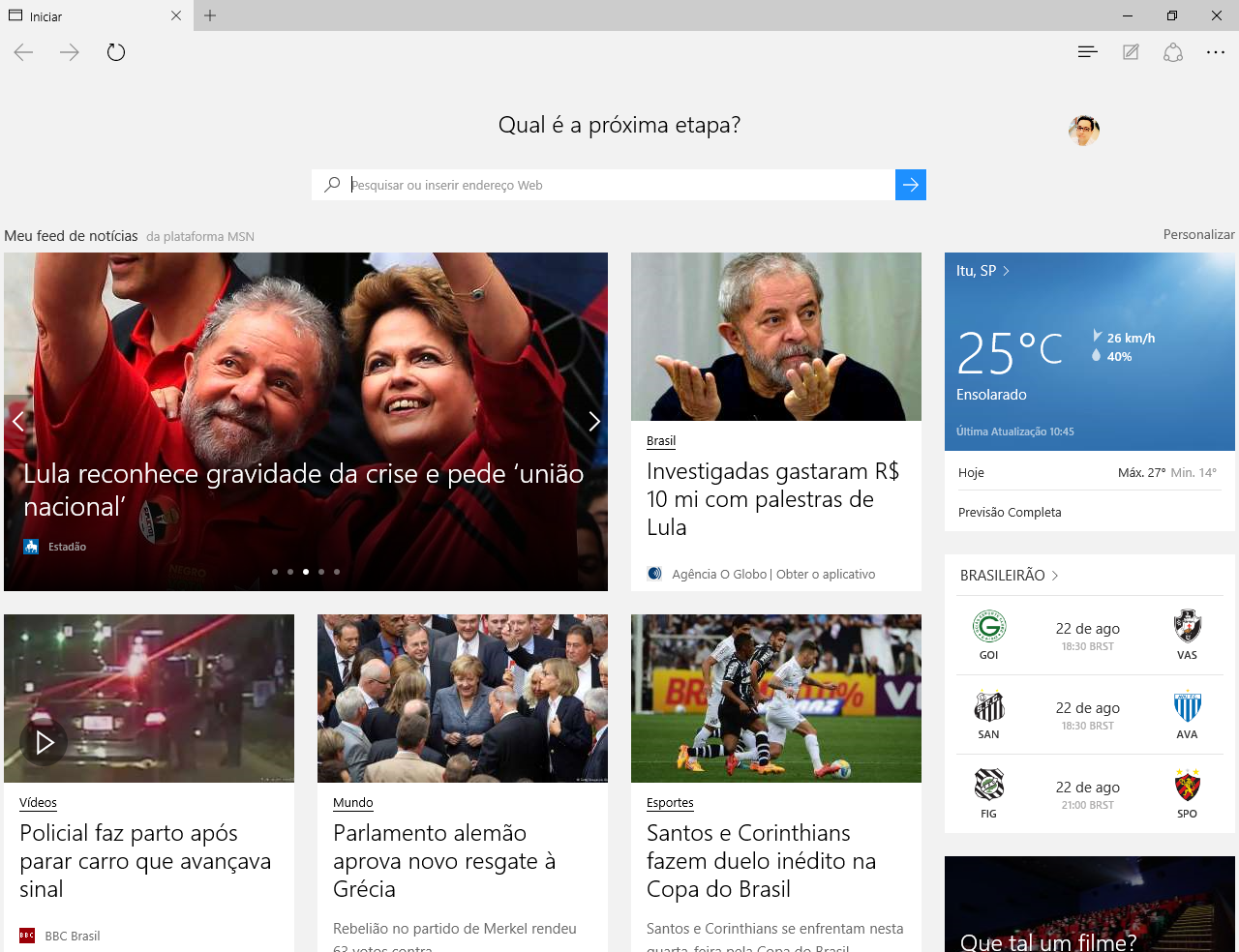Go to previous slide in news carousel
This screenshot has width=1239, height=952.
[17, 421]
